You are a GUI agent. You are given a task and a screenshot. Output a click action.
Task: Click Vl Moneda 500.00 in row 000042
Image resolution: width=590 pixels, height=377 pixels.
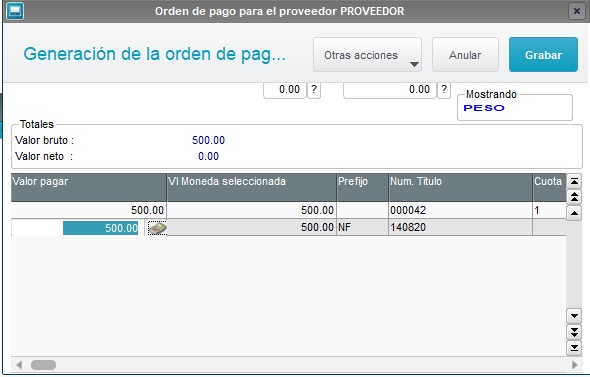coord(252,210)
